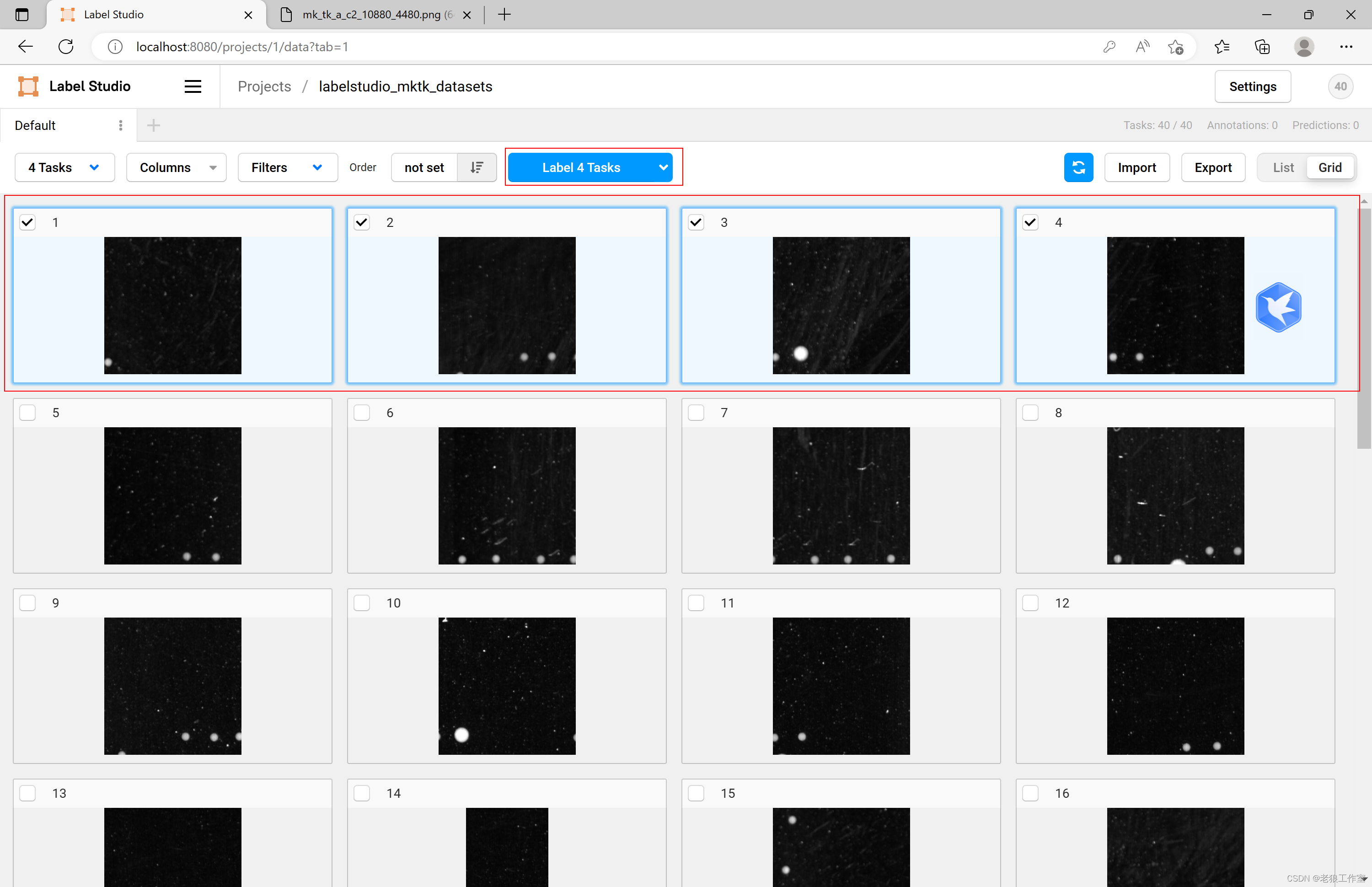Add a new tab with plus icon
Image resolution: width=1372 pixels, height=887 pixels.
point(153,125)
